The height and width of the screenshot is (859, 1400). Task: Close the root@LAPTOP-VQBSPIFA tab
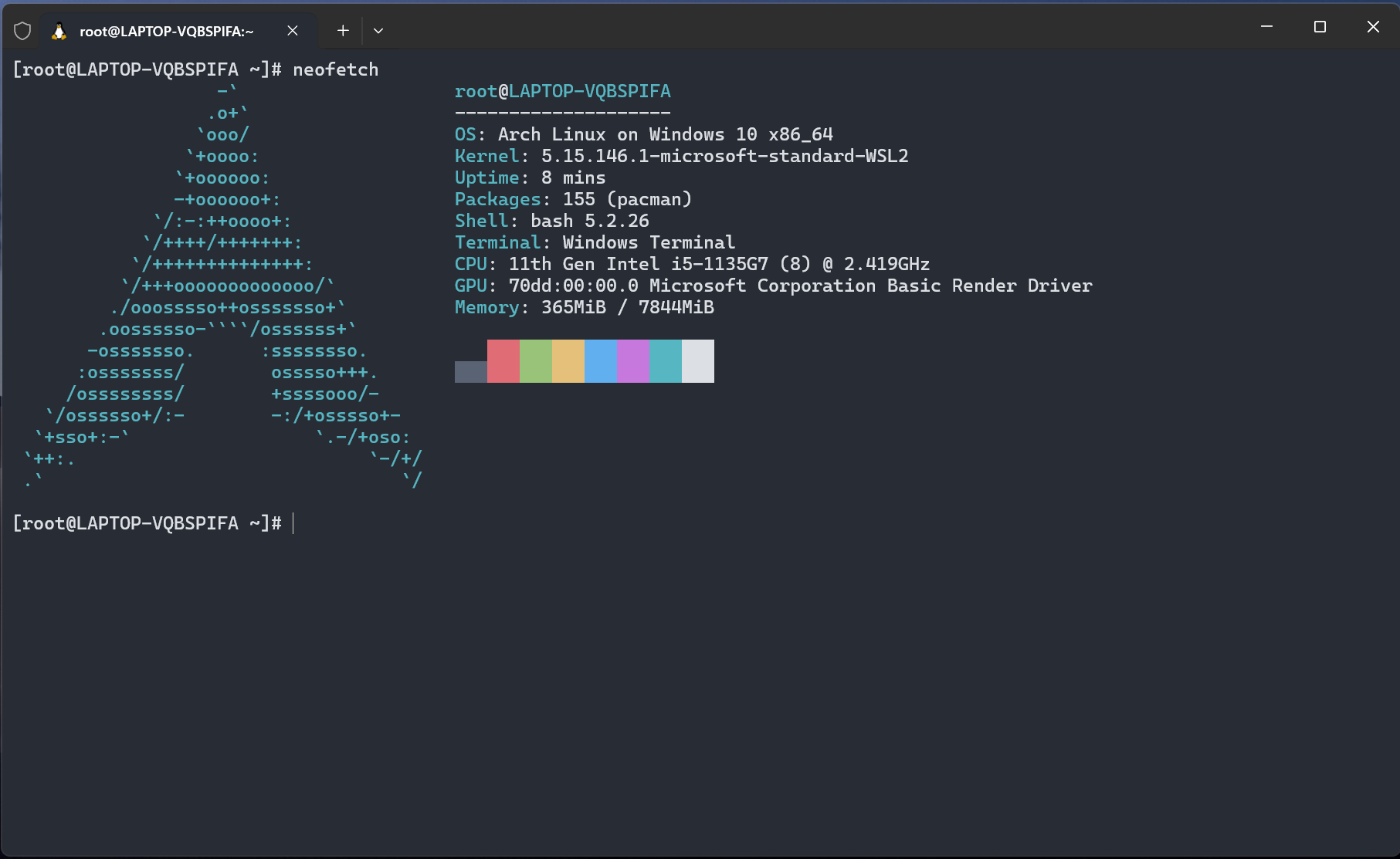click(293, 31)
